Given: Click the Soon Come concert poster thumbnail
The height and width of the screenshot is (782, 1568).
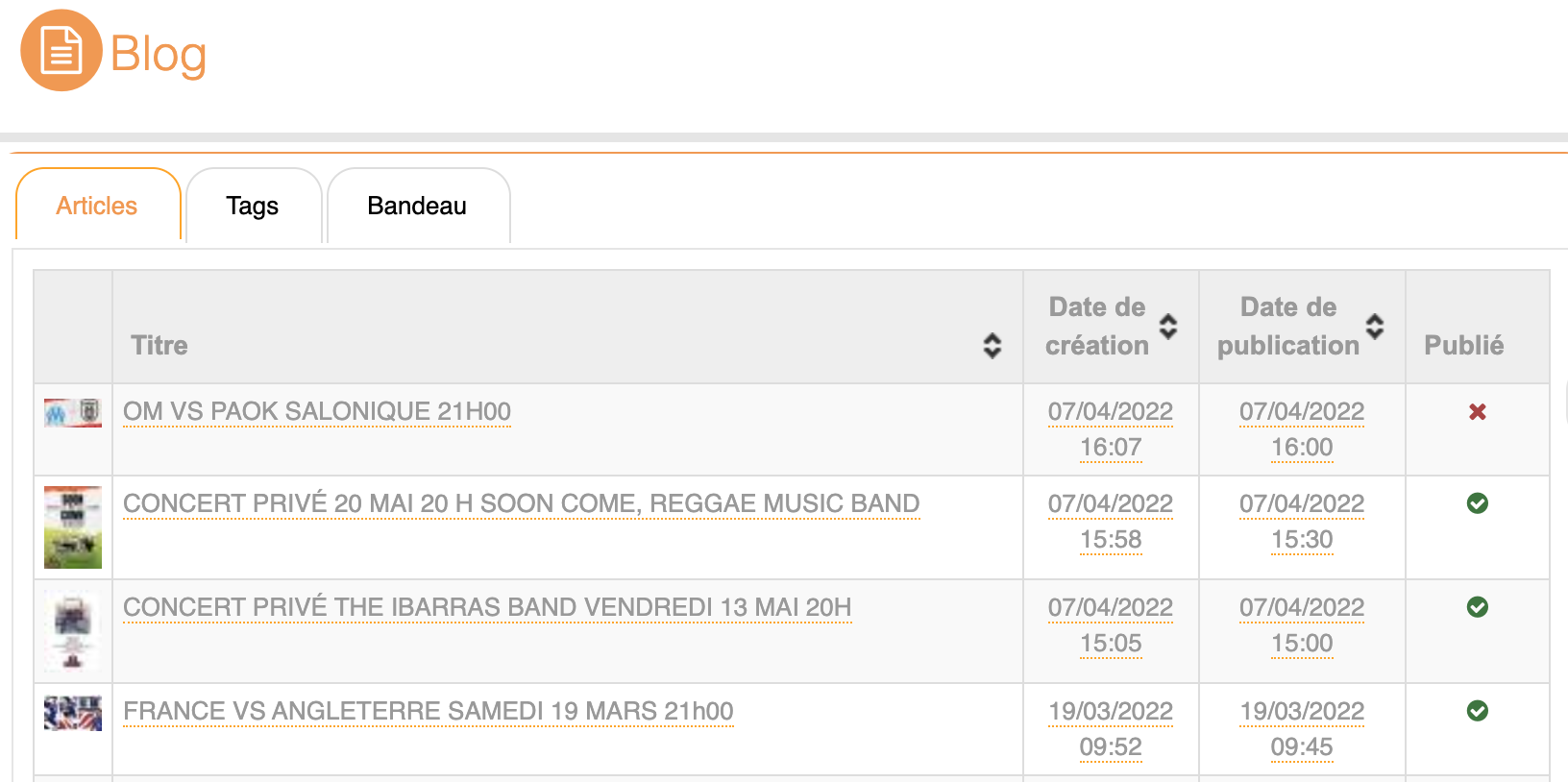Looking at the screenshot, I should pos(73,527).
